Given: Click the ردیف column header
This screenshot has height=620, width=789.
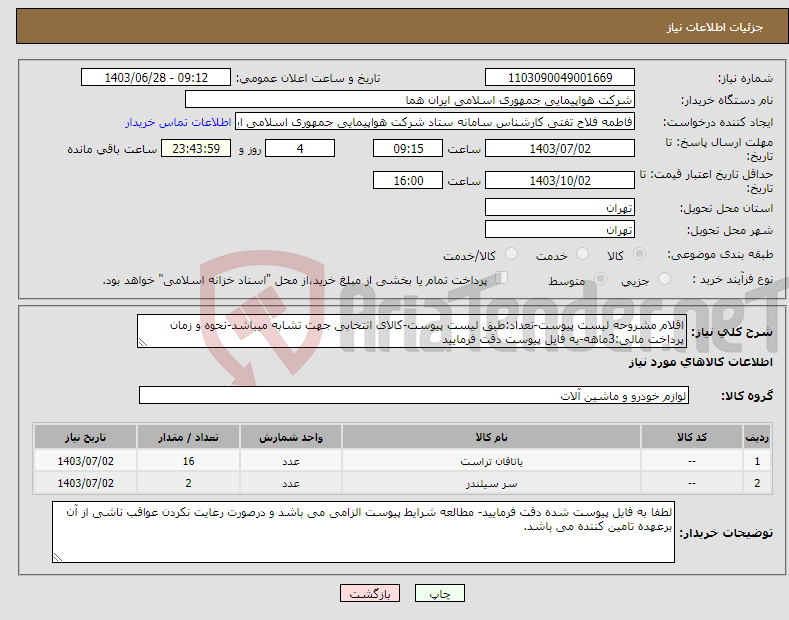Looking at the screenshot, I should (x=757, y=437).
